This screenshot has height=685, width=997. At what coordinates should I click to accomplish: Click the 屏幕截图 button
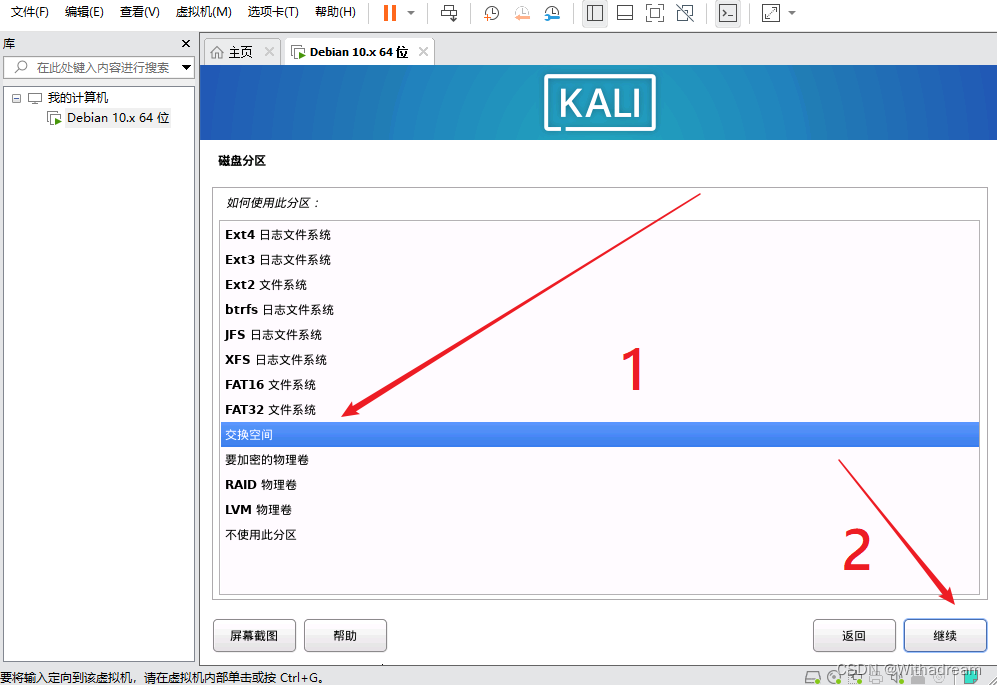[254, 635]
